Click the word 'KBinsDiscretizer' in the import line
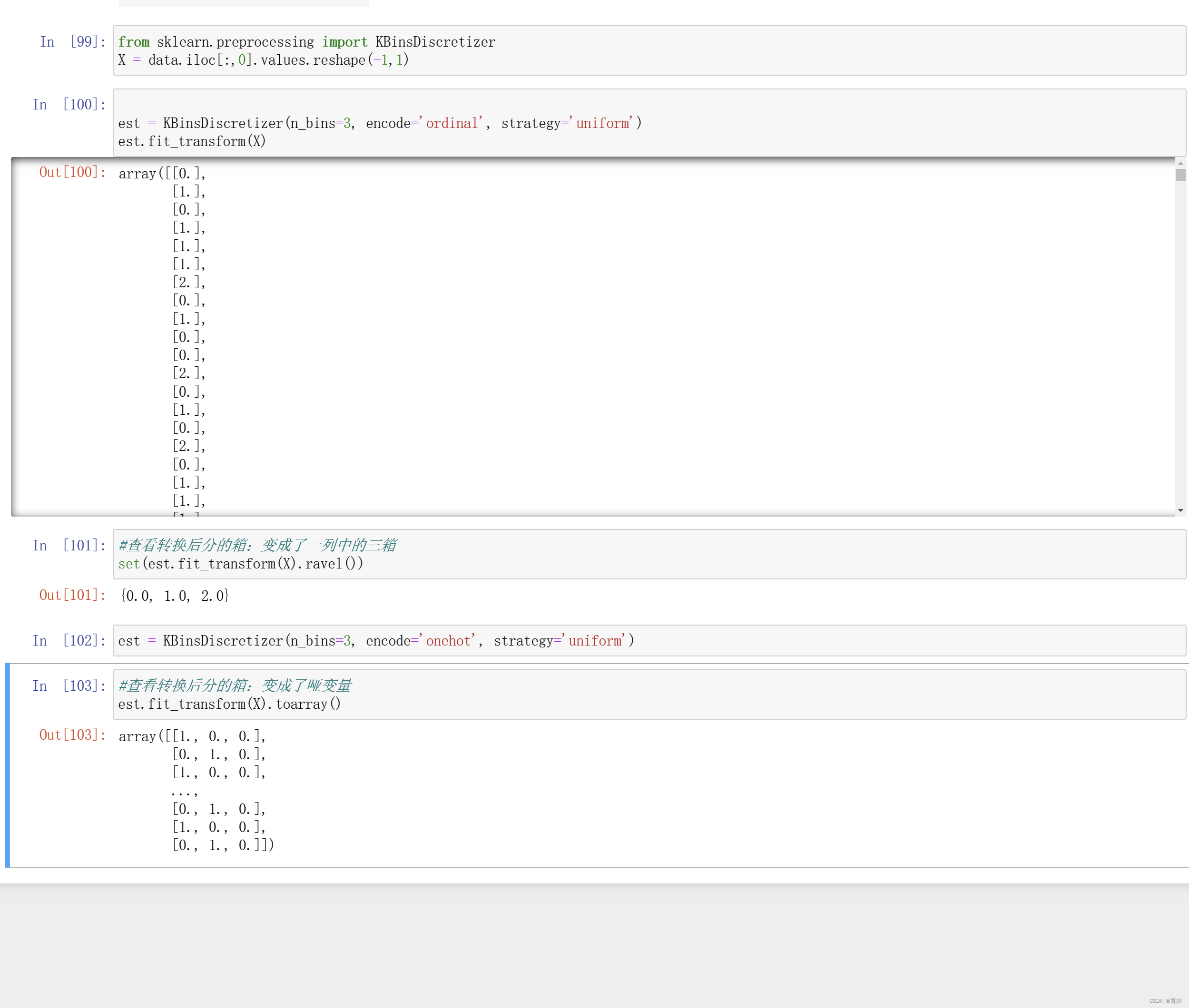 tap(435, 42)
